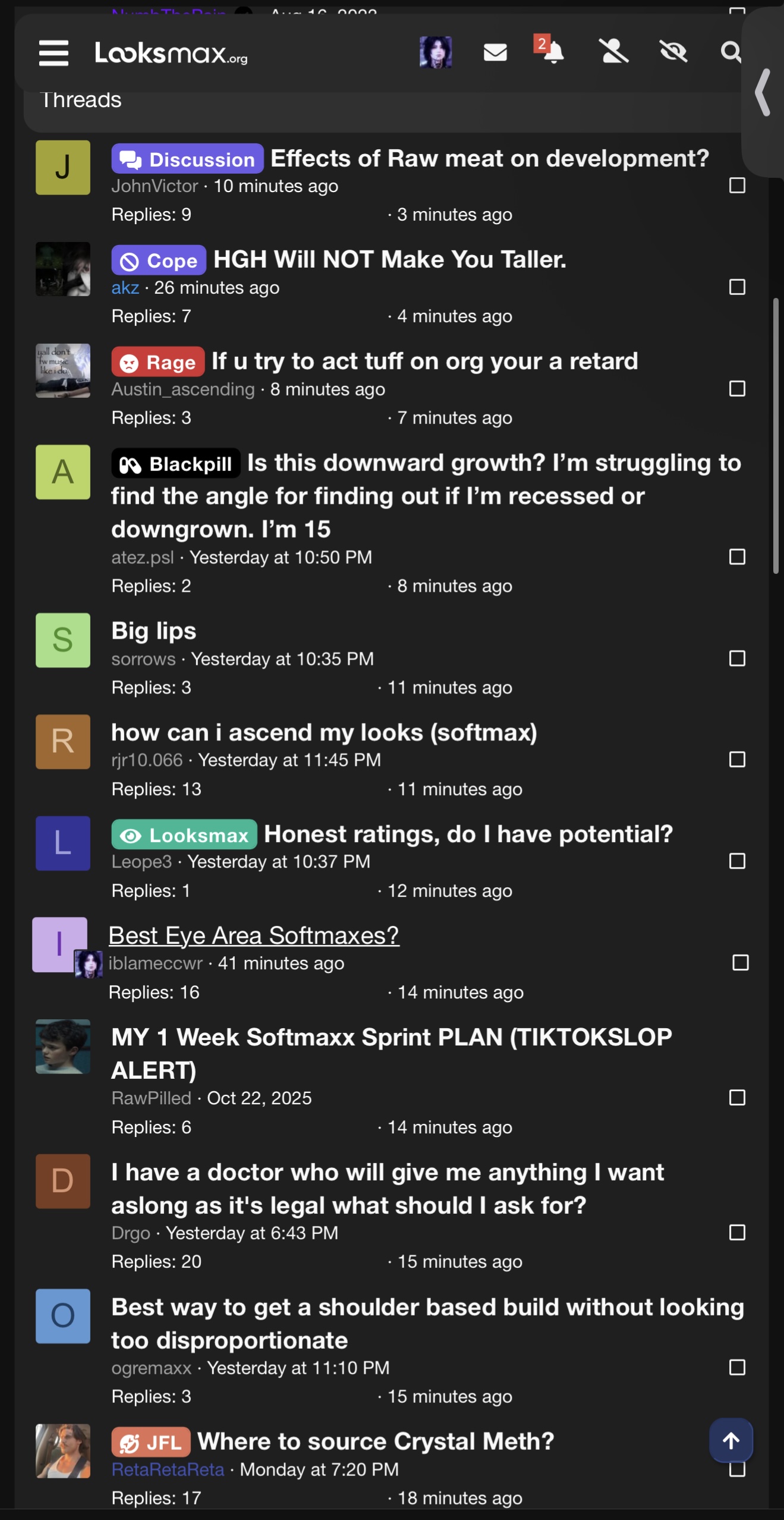The width and height of the screenshot is (784, 1520).
Task: Click the Looksmax.org logo
Action: tap(171, 53)
